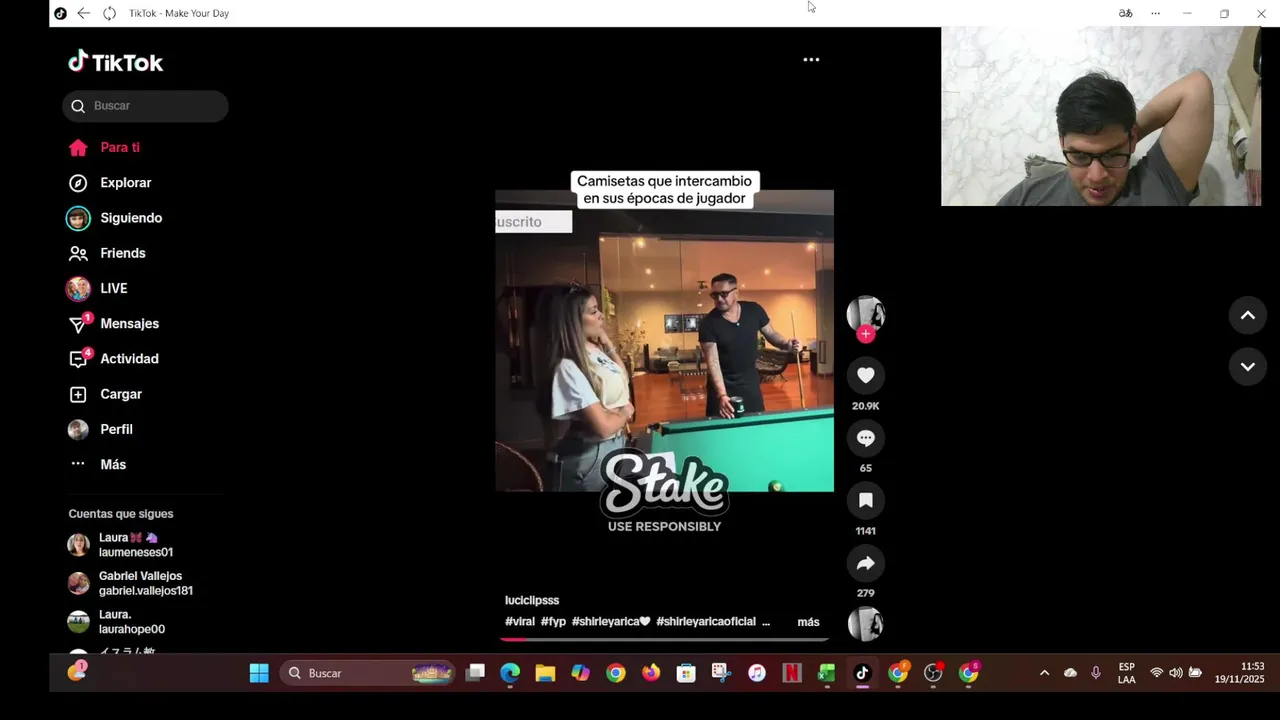1280x720 pixels.
Task: Like the video with the heart icon
Action: [866, 375]
